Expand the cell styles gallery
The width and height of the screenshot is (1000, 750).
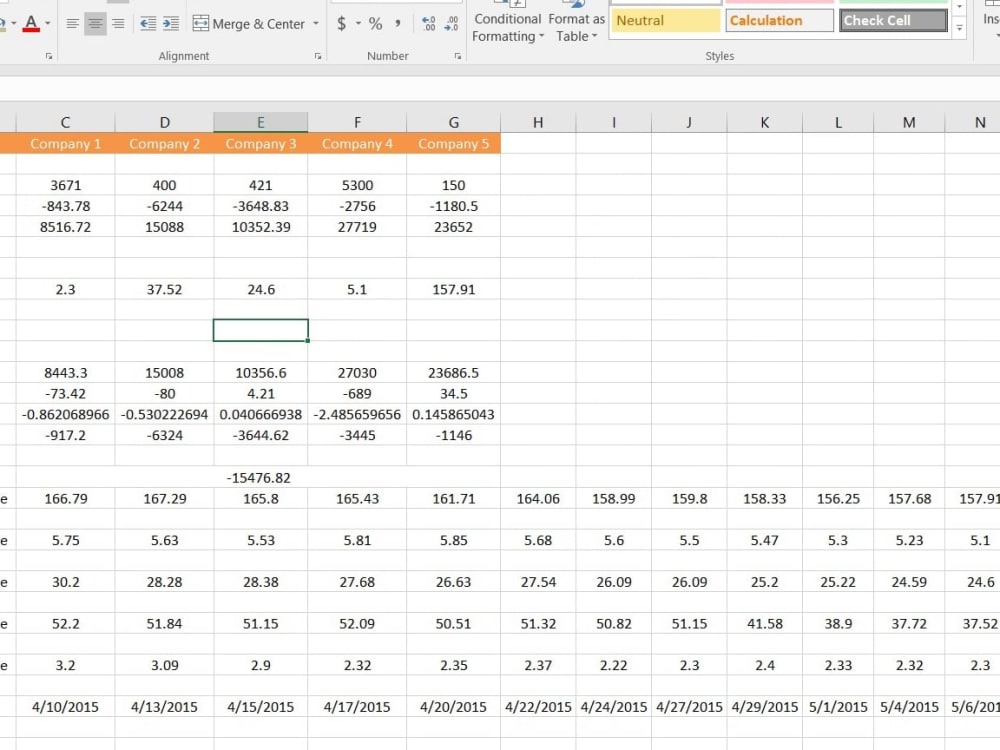[x=960, y=27]
